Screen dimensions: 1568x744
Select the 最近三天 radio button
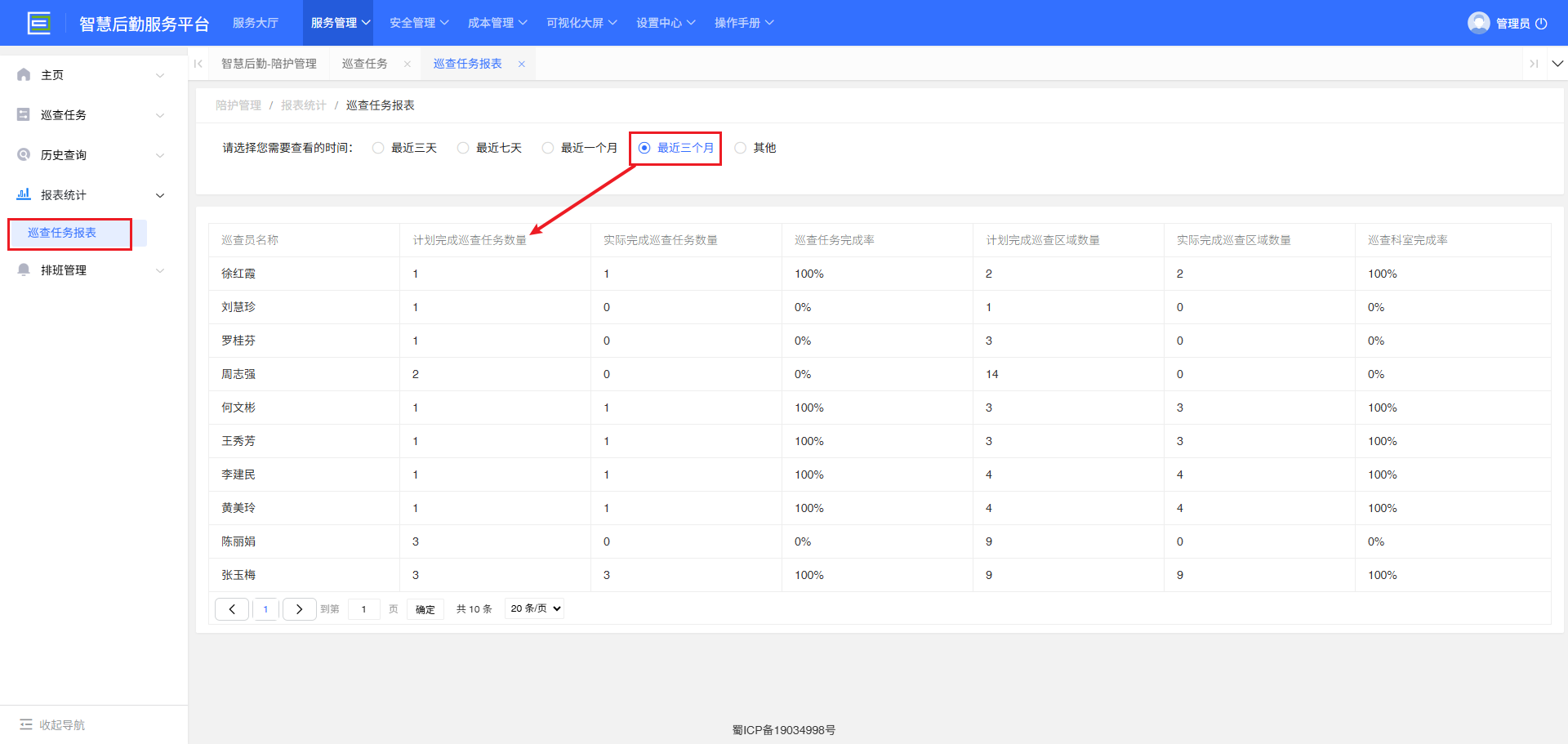377,148
